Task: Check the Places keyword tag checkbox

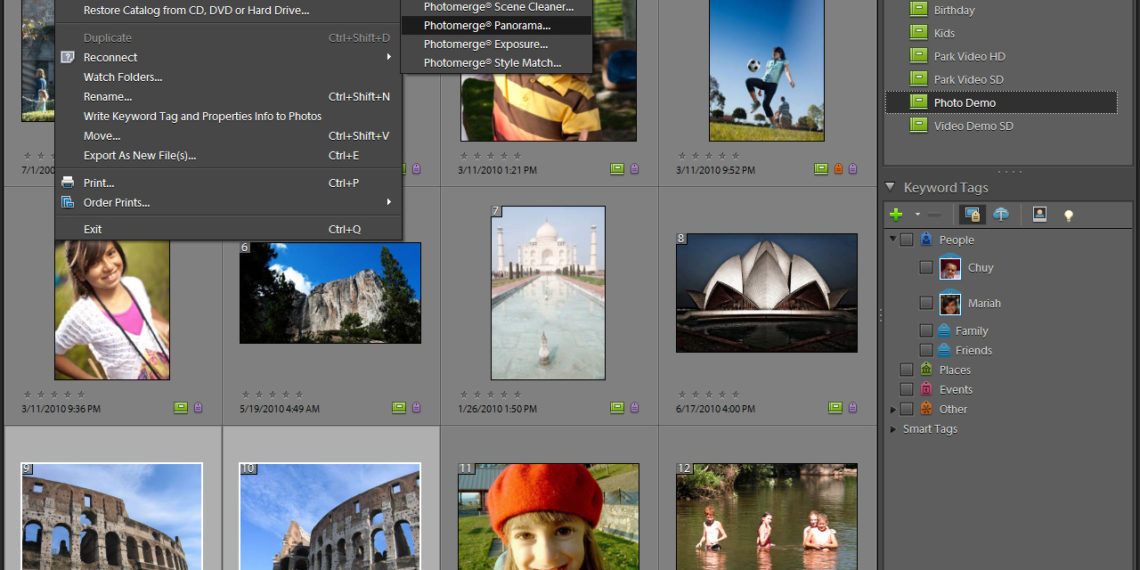Action: 907,369
